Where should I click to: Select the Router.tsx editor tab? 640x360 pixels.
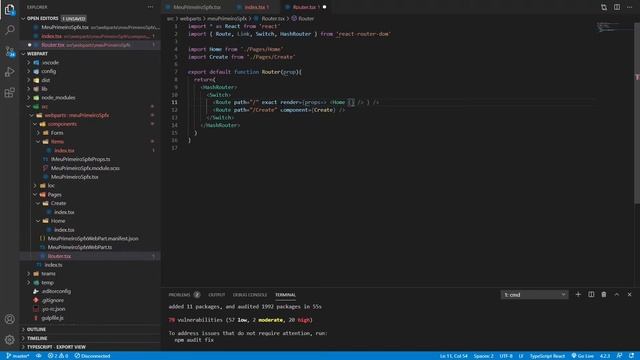click(305, 7)
